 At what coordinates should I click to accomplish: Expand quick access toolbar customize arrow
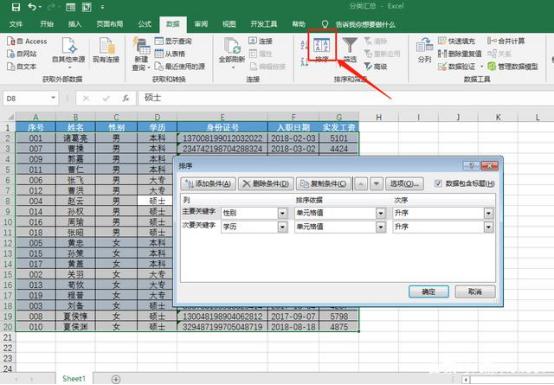102,7
